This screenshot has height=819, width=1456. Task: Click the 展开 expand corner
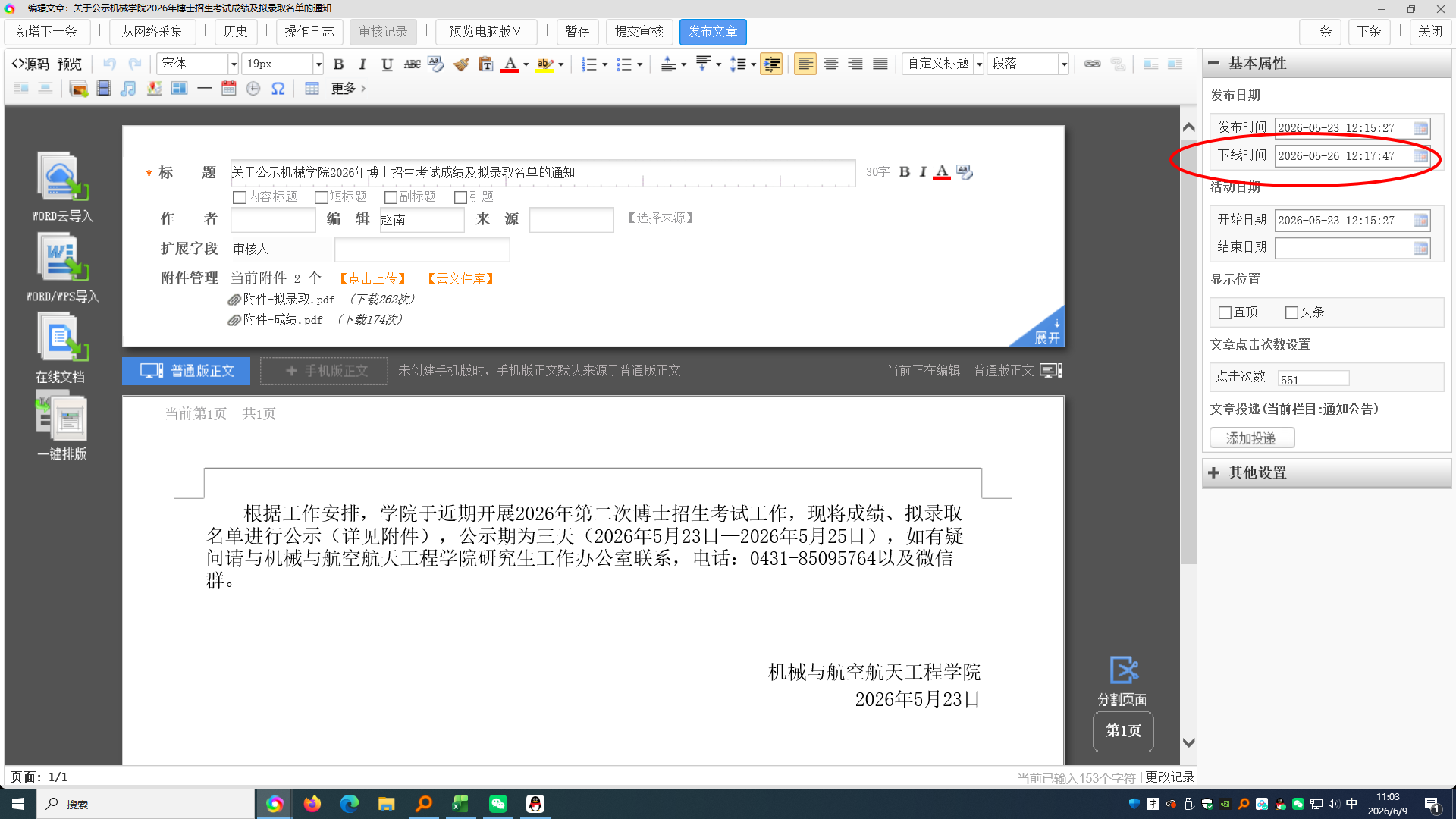point(1046,332)
